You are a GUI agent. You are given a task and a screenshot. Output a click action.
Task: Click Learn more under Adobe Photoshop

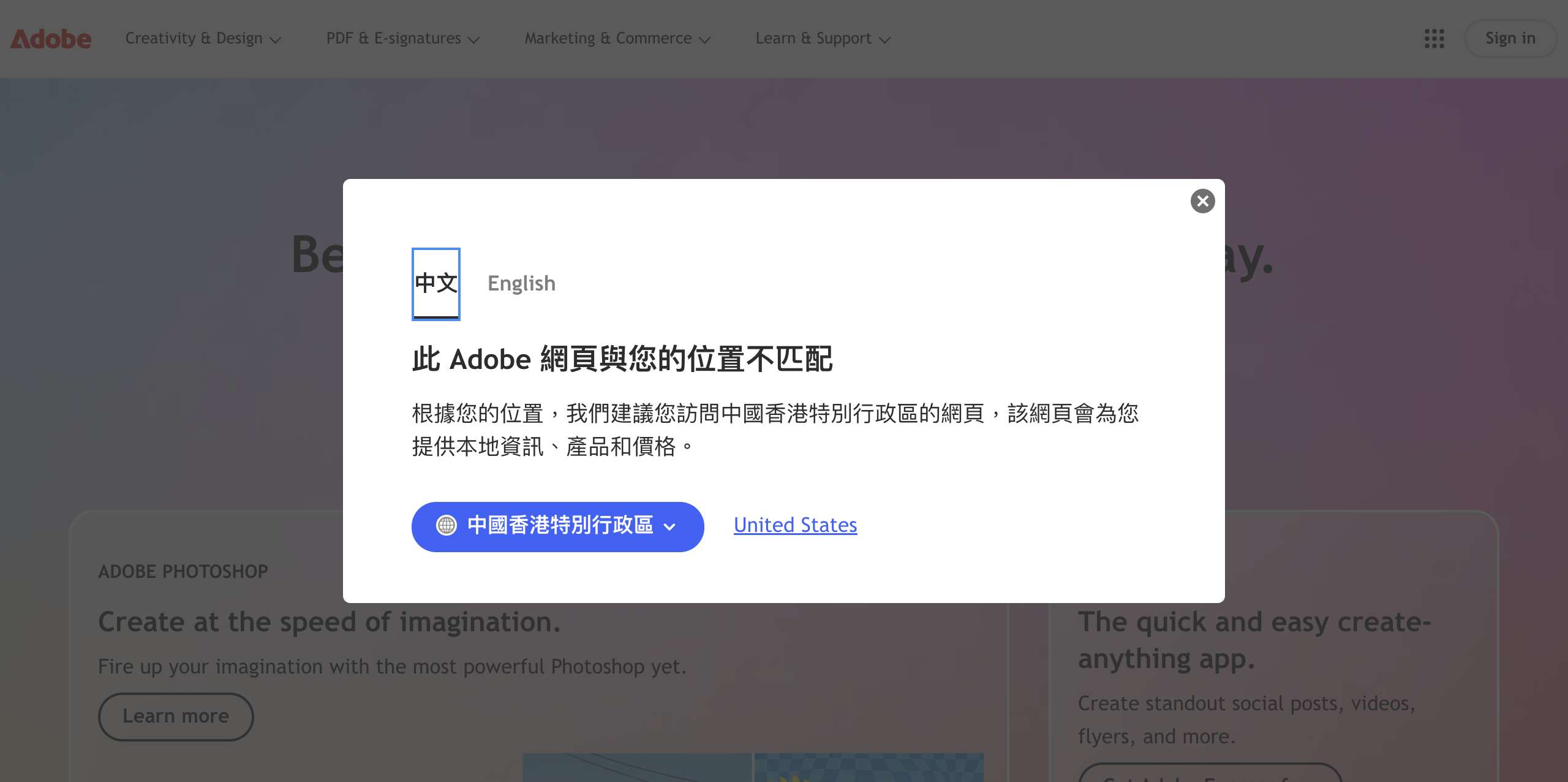click(176, 716)
